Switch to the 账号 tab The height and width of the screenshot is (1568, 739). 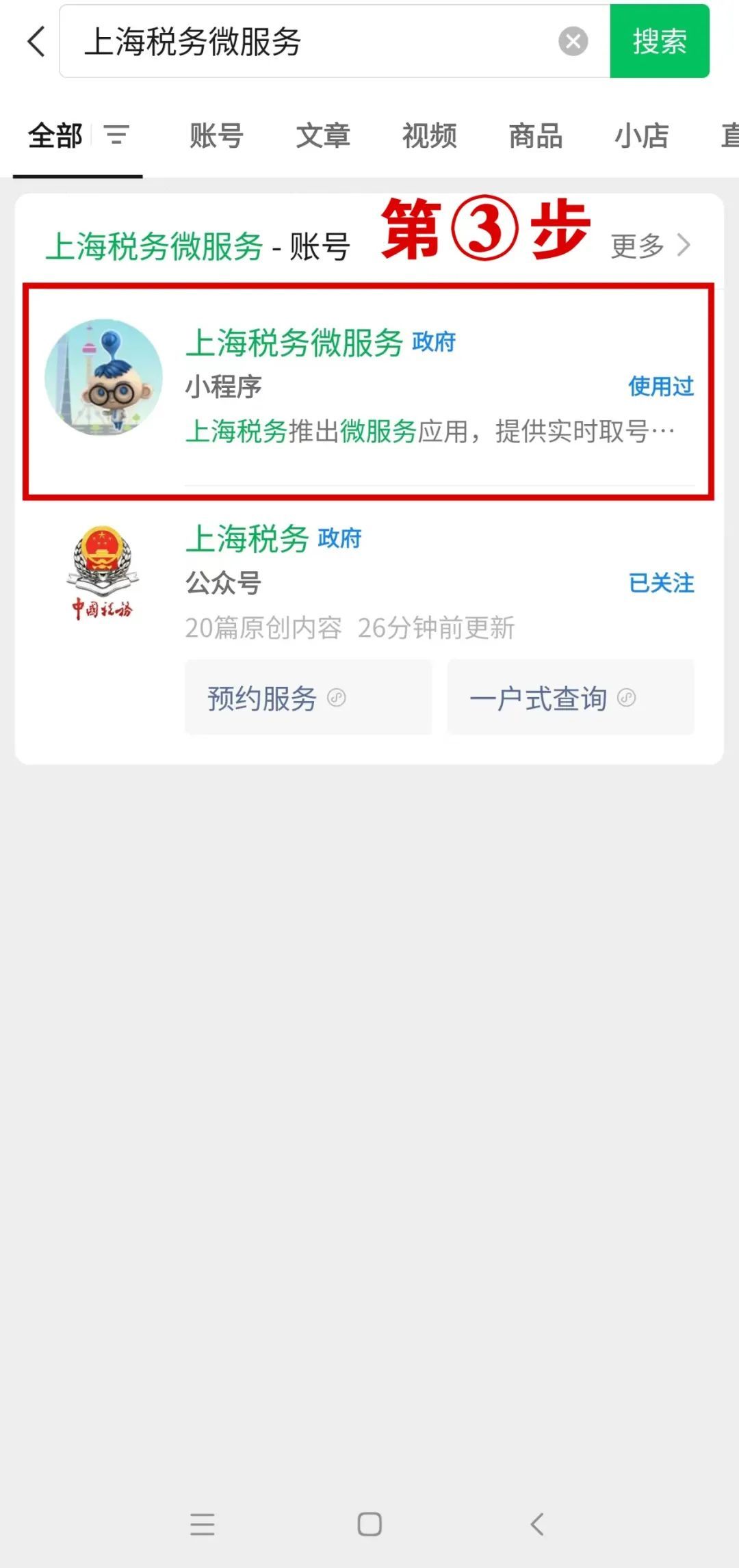pyautogui.click(x=216, y=135)
